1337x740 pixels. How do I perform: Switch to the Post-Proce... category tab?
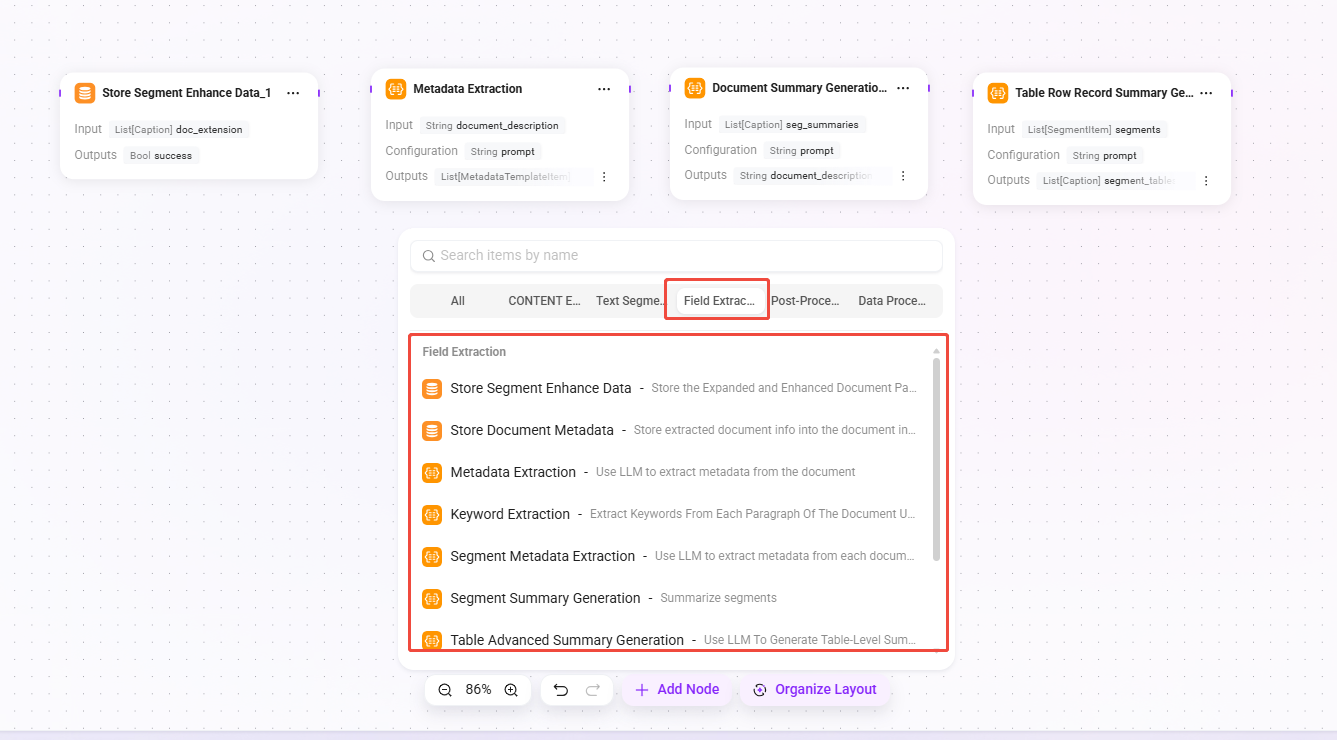coord(806,301)
